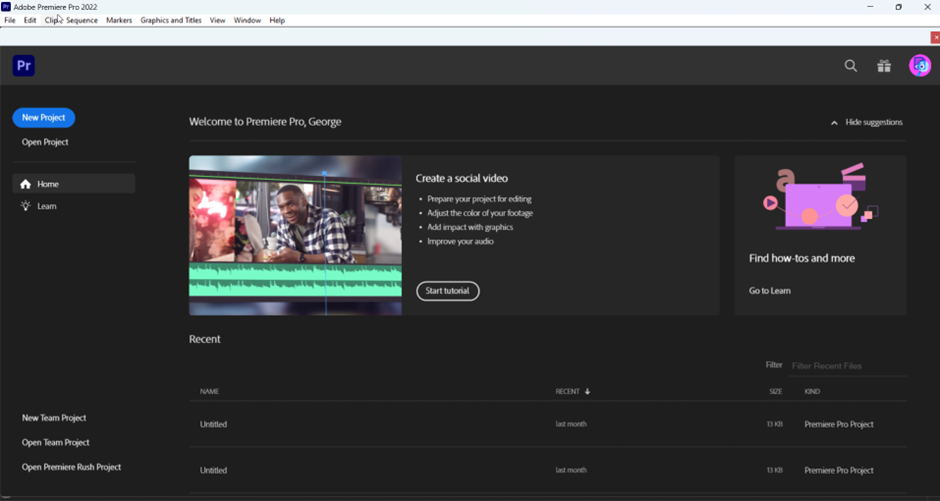Click the Premiere Pro title bar app icon
940x501 pixels.
coord(6,7)
